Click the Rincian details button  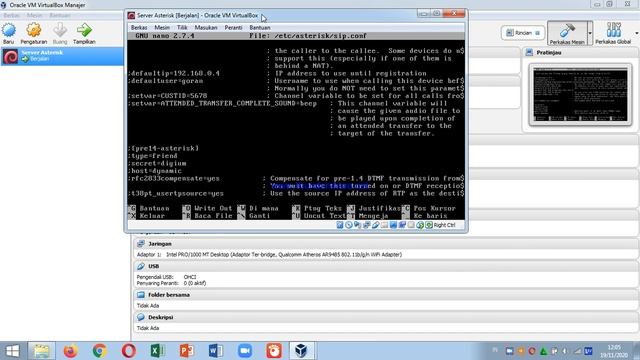point(522,33)
